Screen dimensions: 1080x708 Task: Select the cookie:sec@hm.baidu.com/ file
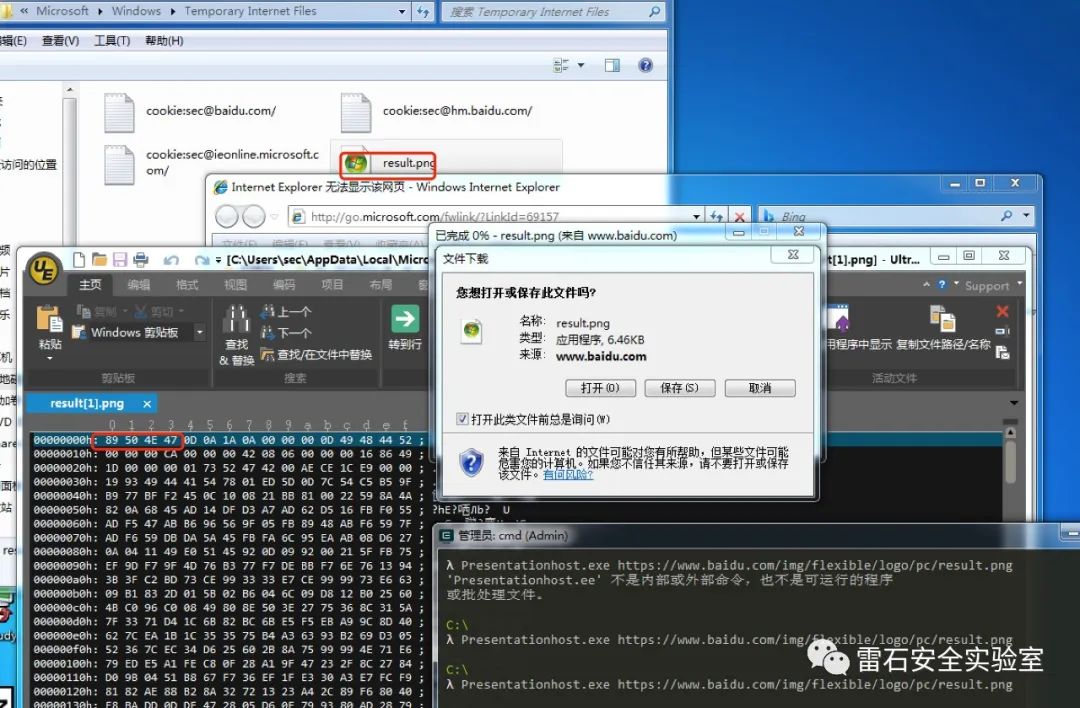pos(437,112)
